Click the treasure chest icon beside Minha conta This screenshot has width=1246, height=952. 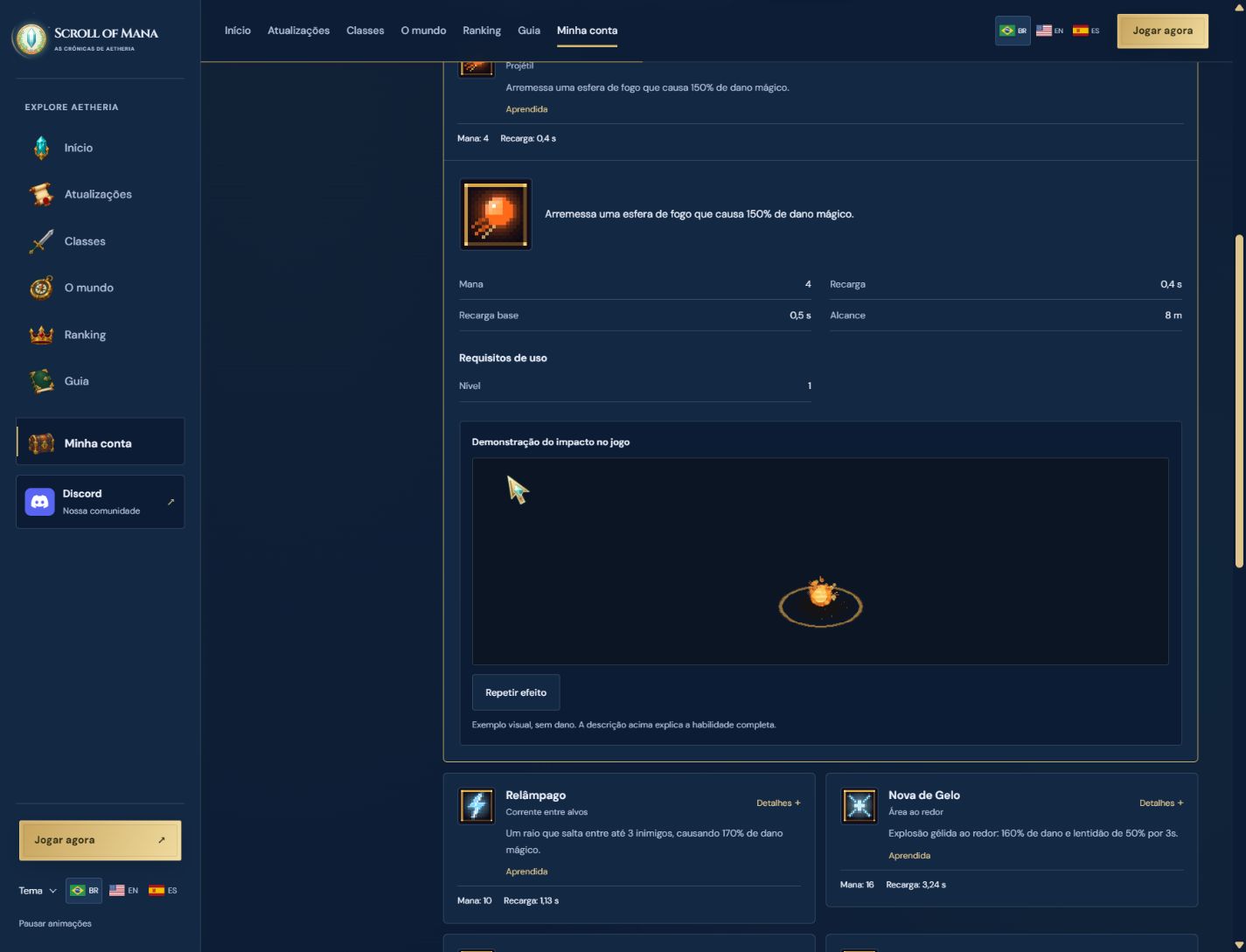point(41,443)
